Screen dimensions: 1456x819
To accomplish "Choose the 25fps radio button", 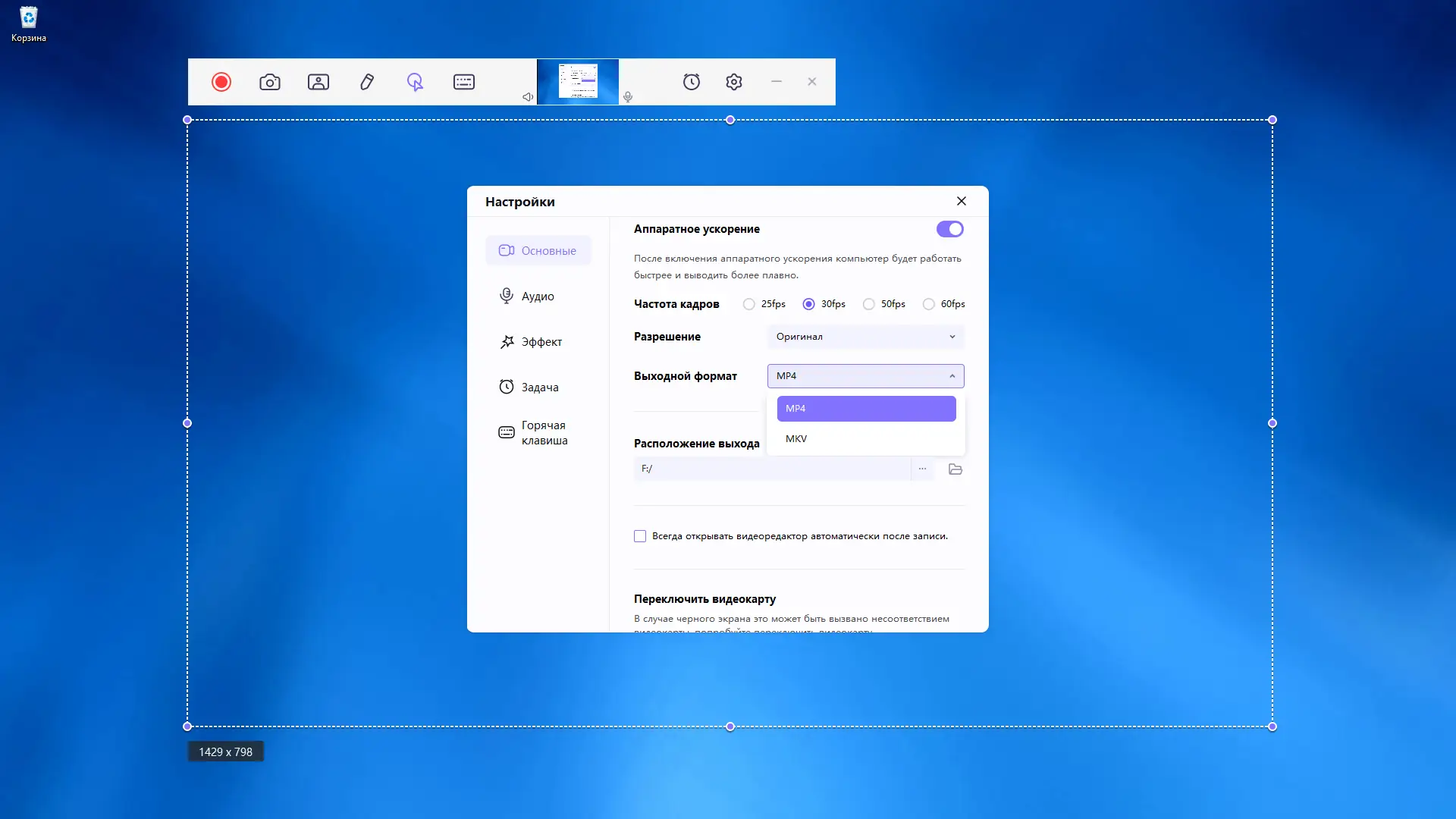I will (749, 304).
